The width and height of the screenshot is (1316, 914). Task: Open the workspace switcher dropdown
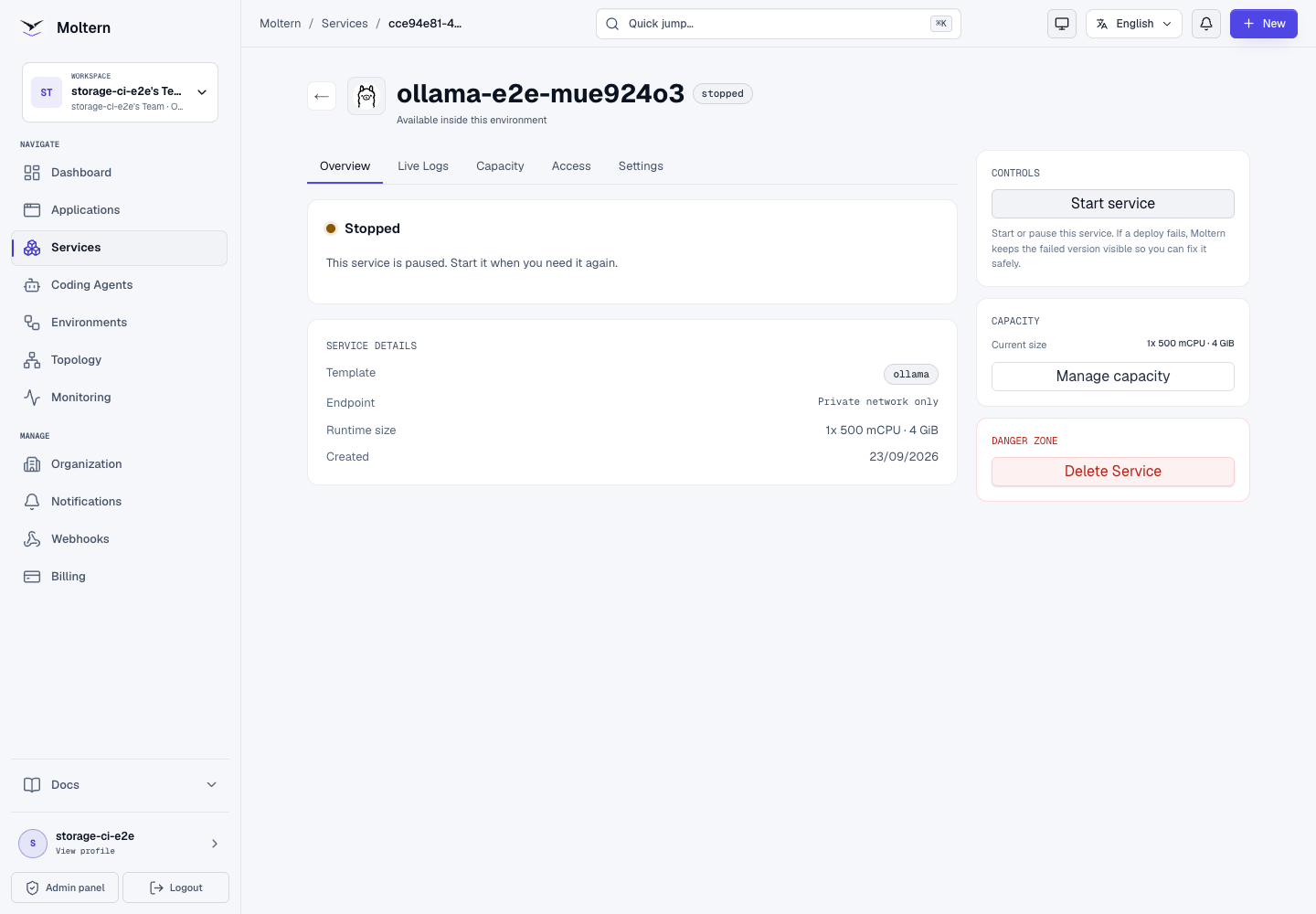click(120, 92)
